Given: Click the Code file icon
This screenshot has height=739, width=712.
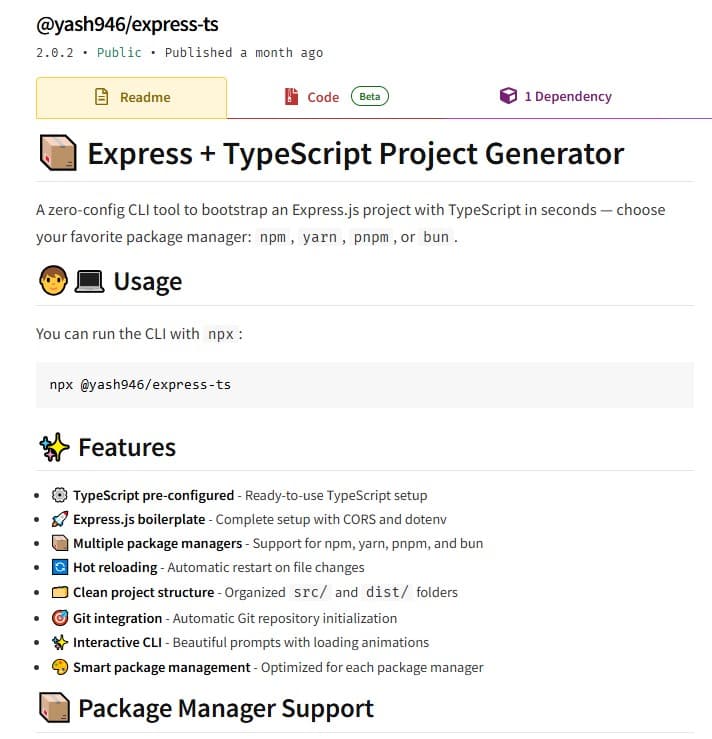Looking at the screenshot, I should tap(291, 97).
